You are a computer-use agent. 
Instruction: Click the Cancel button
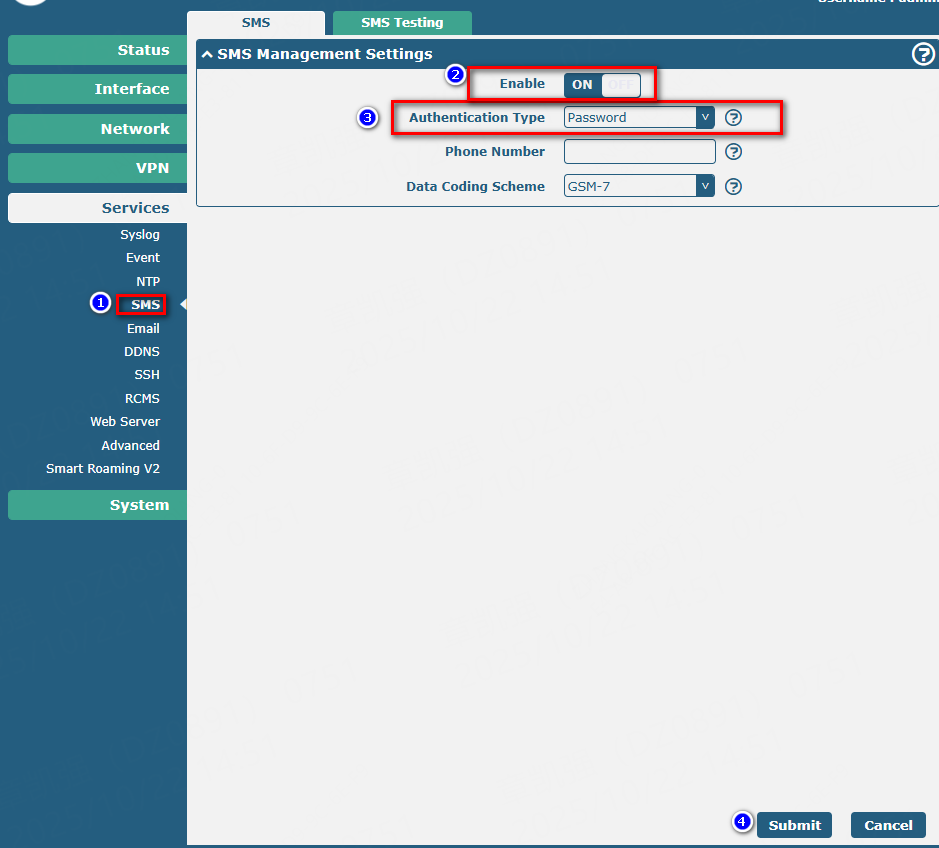pyautogui.click(x=888, y=825)
